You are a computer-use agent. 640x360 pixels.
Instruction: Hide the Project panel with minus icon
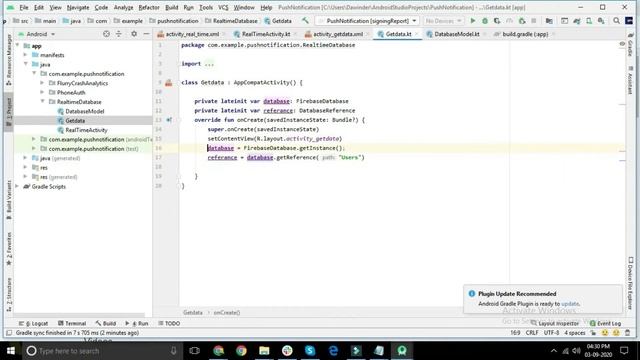click(146, 34)
